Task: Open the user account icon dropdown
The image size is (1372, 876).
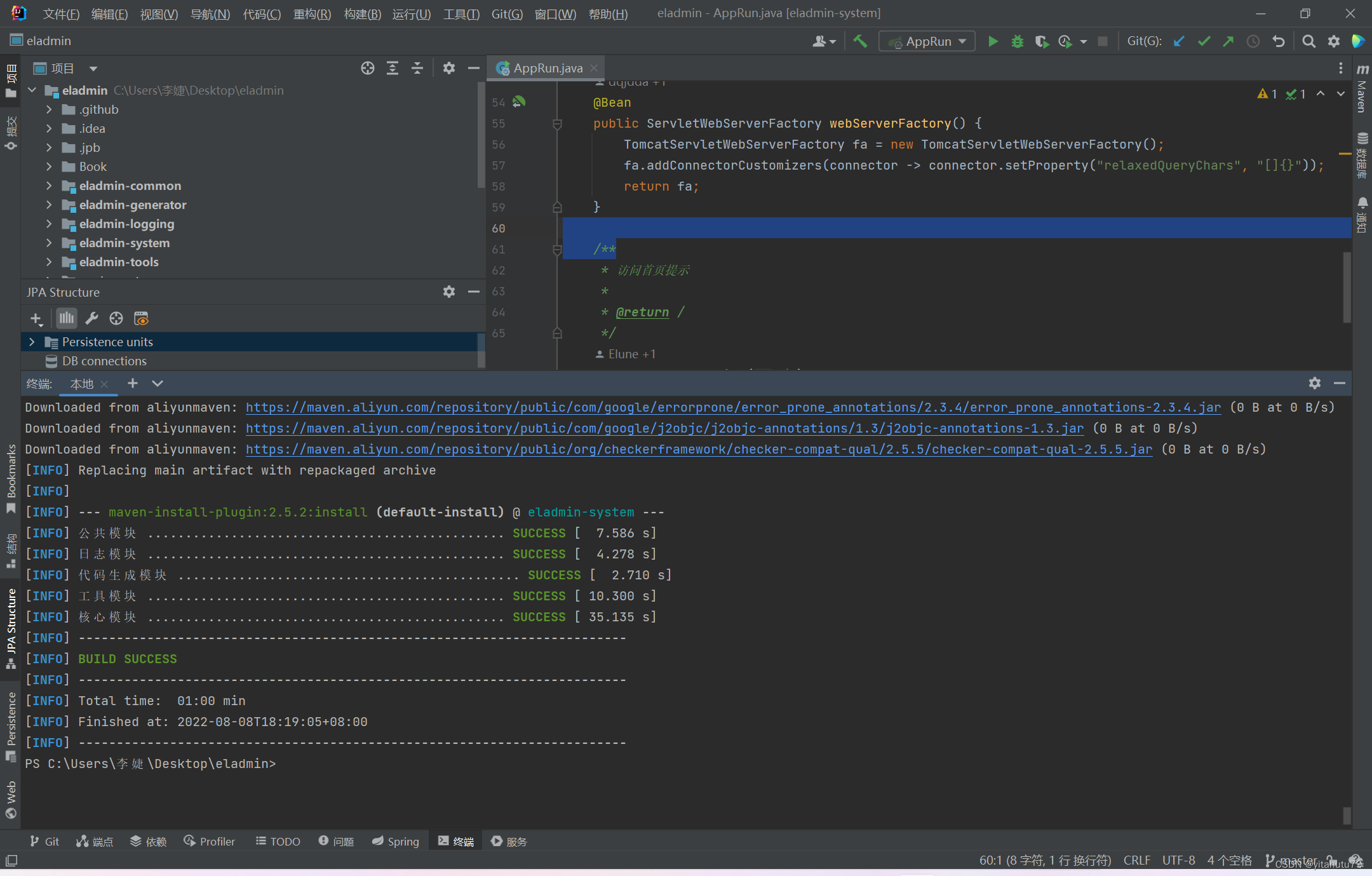Action: click(x=824, y=41)
